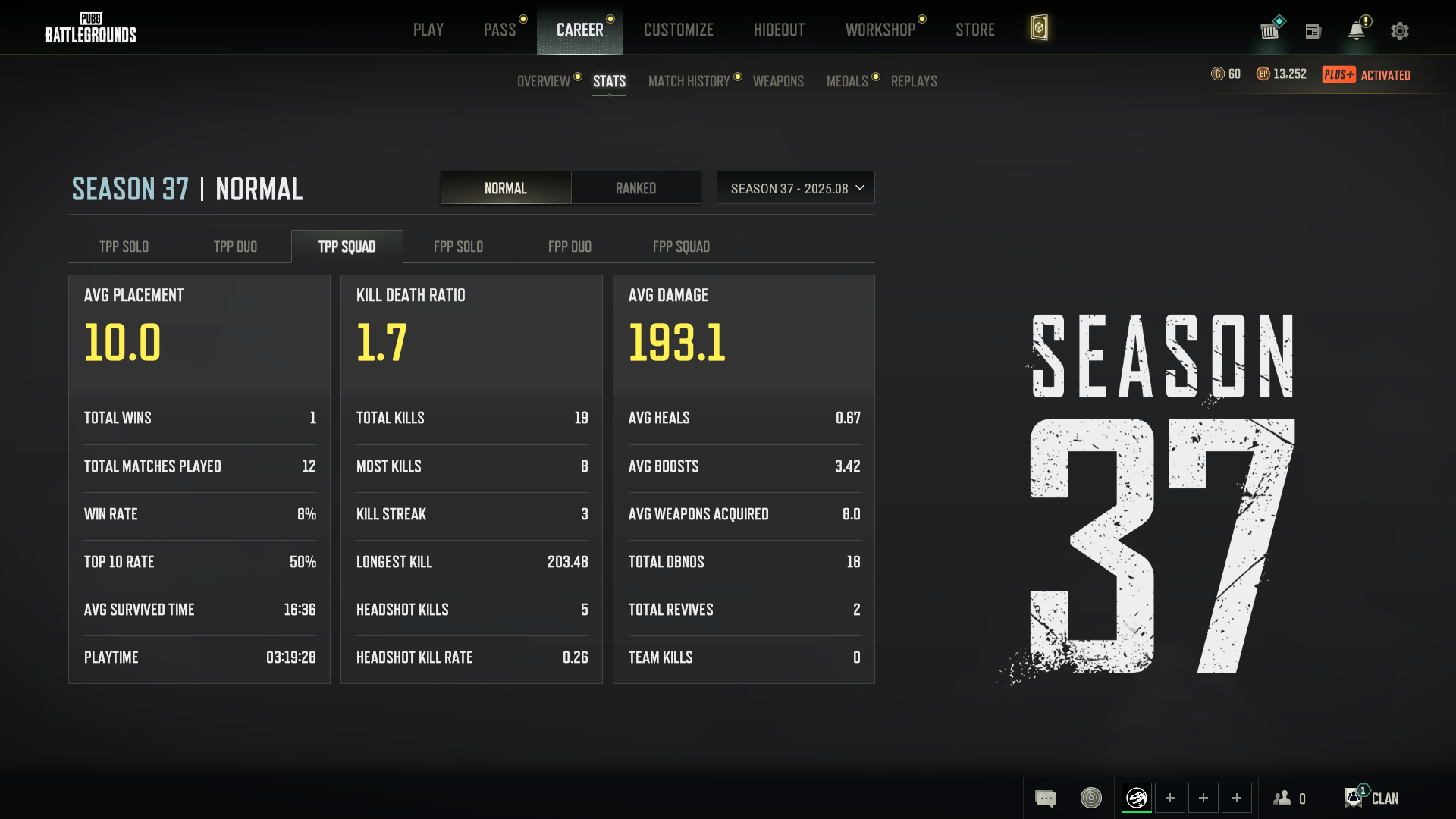The image size is (1456, 819).
Task: Click the TEAM KILLS row
Action: 745,657
